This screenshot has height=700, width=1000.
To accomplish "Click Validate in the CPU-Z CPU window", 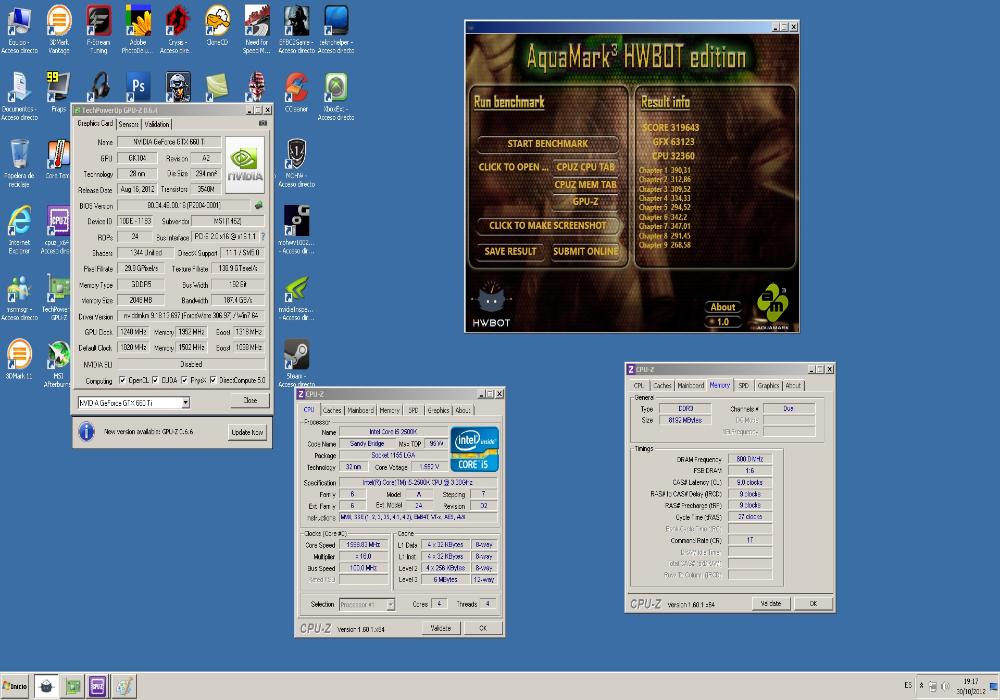I will click(x=441, y=628).
